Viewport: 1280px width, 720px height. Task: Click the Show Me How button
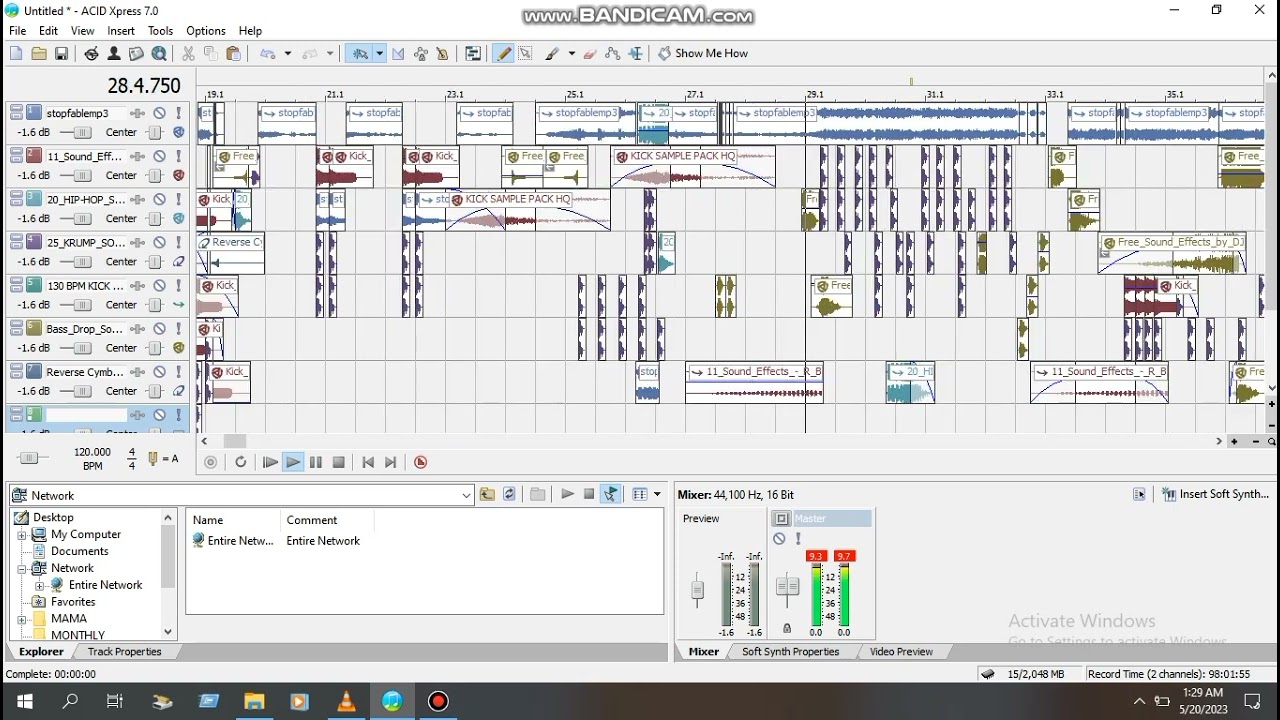pos(703,54)
